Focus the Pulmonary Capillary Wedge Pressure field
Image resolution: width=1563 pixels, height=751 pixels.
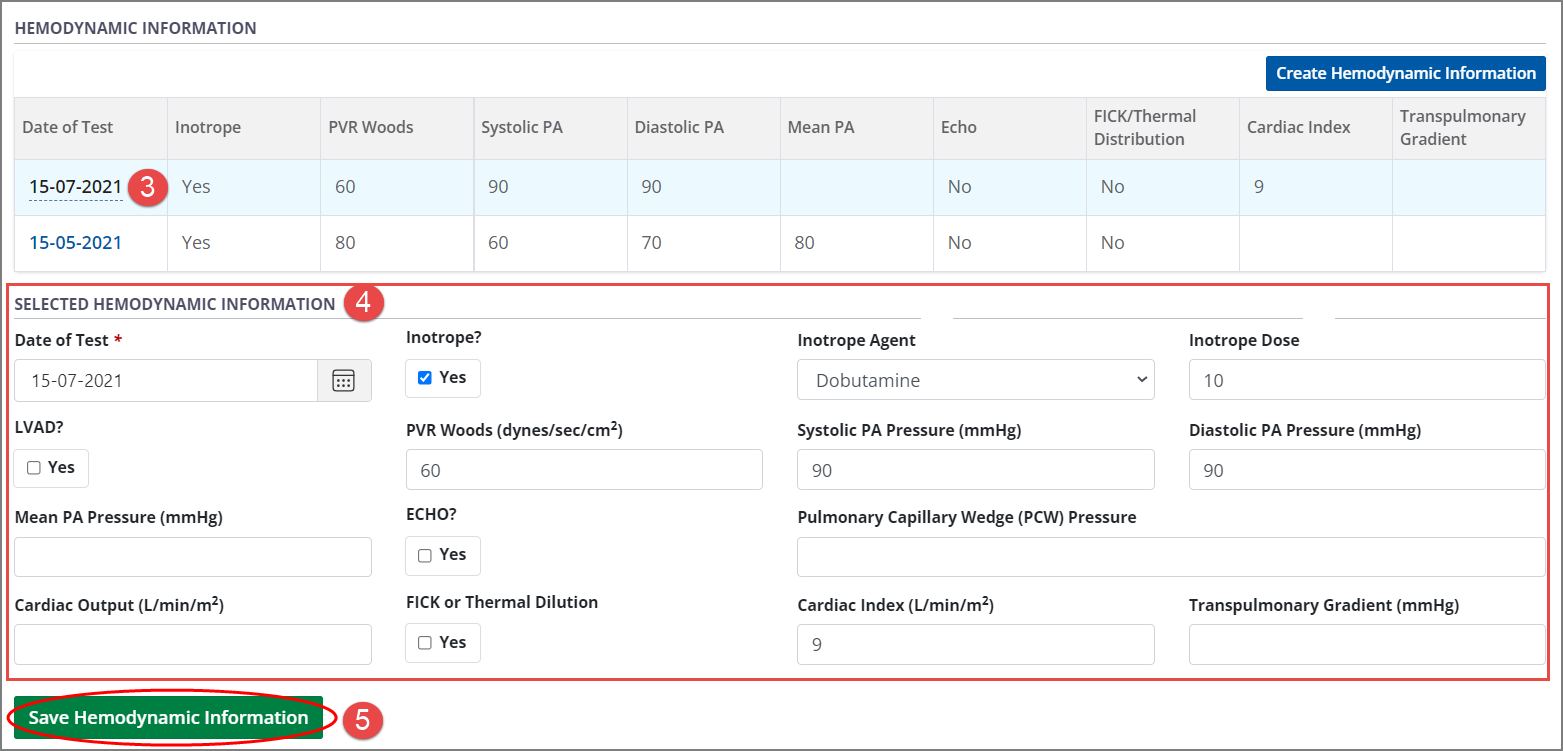(1170, 557)
